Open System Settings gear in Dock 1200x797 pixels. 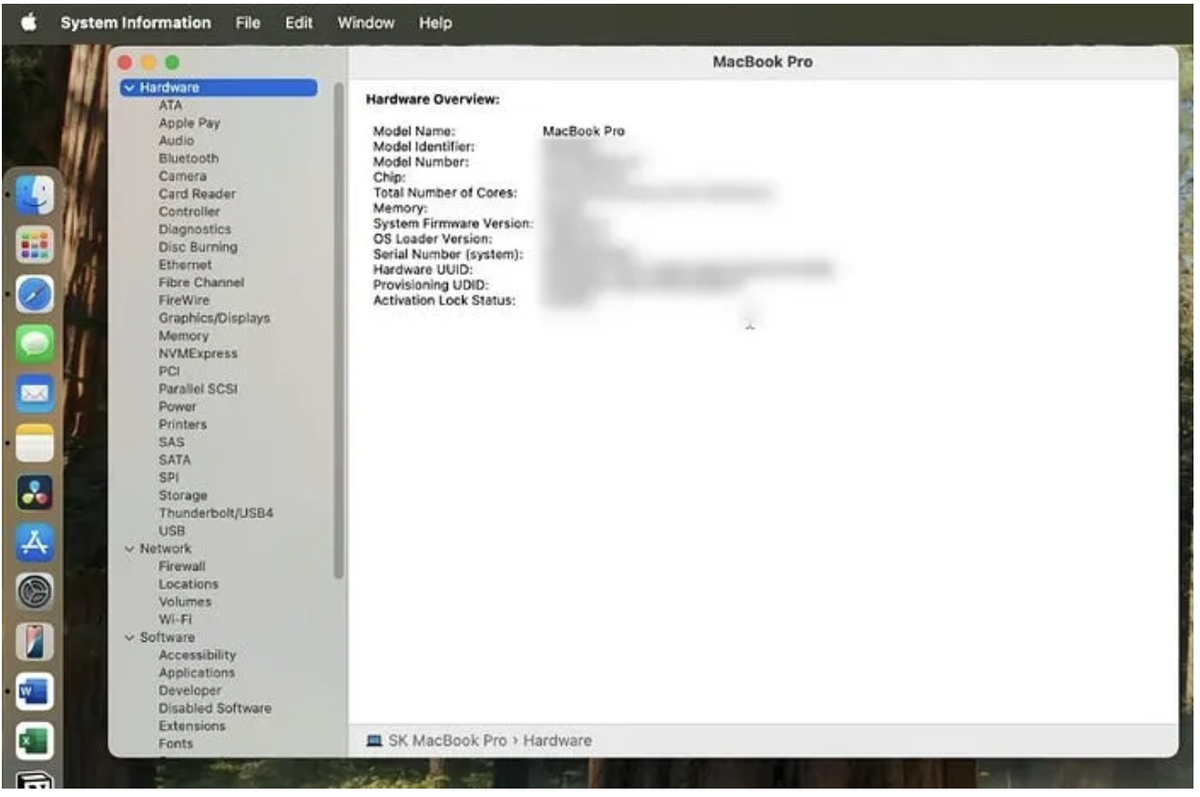[x=35, y=592]
